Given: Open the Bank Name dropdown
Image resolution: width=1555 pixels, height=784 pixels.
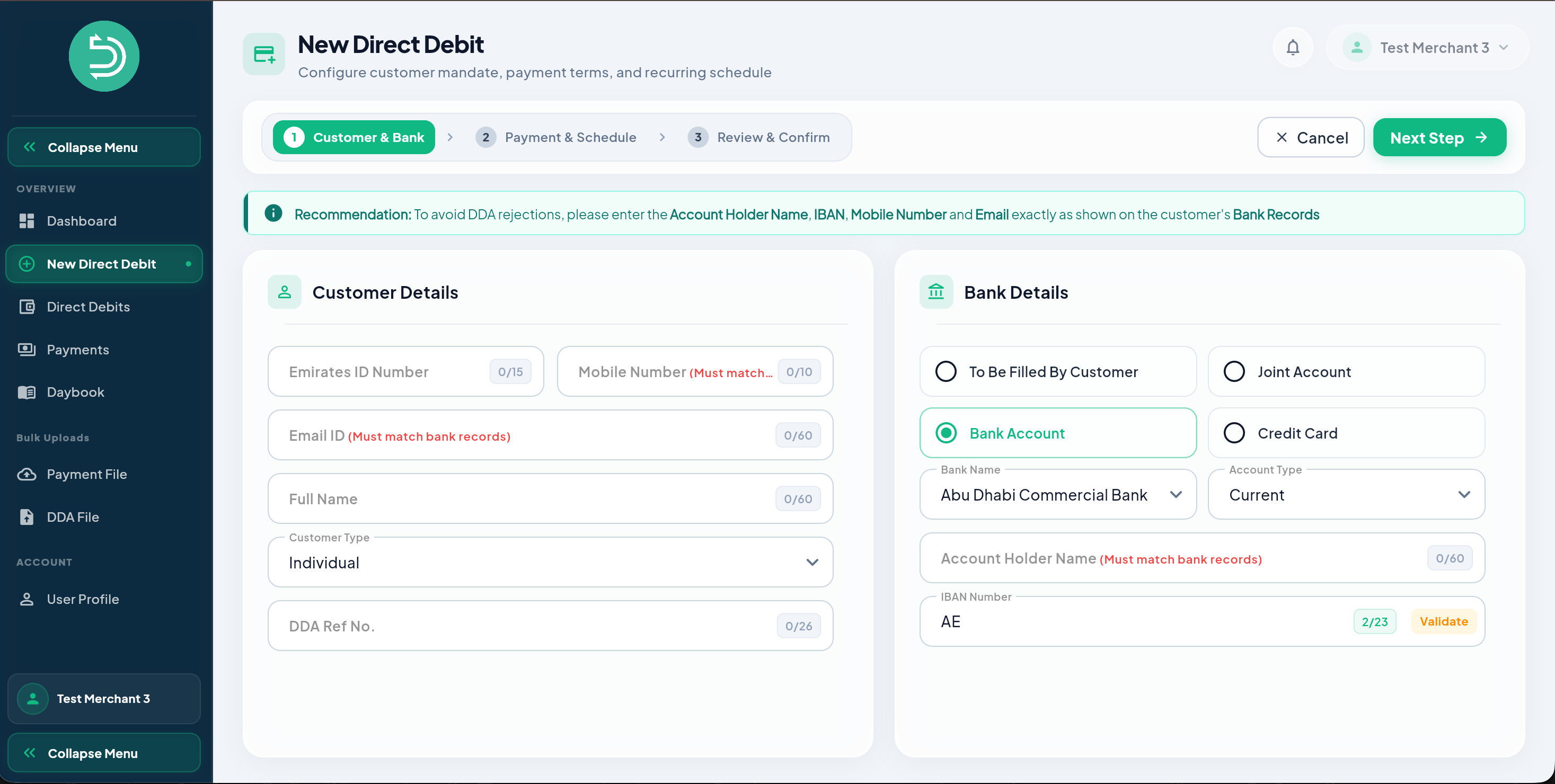Looking at the screenshot, I should (1057, 495).
